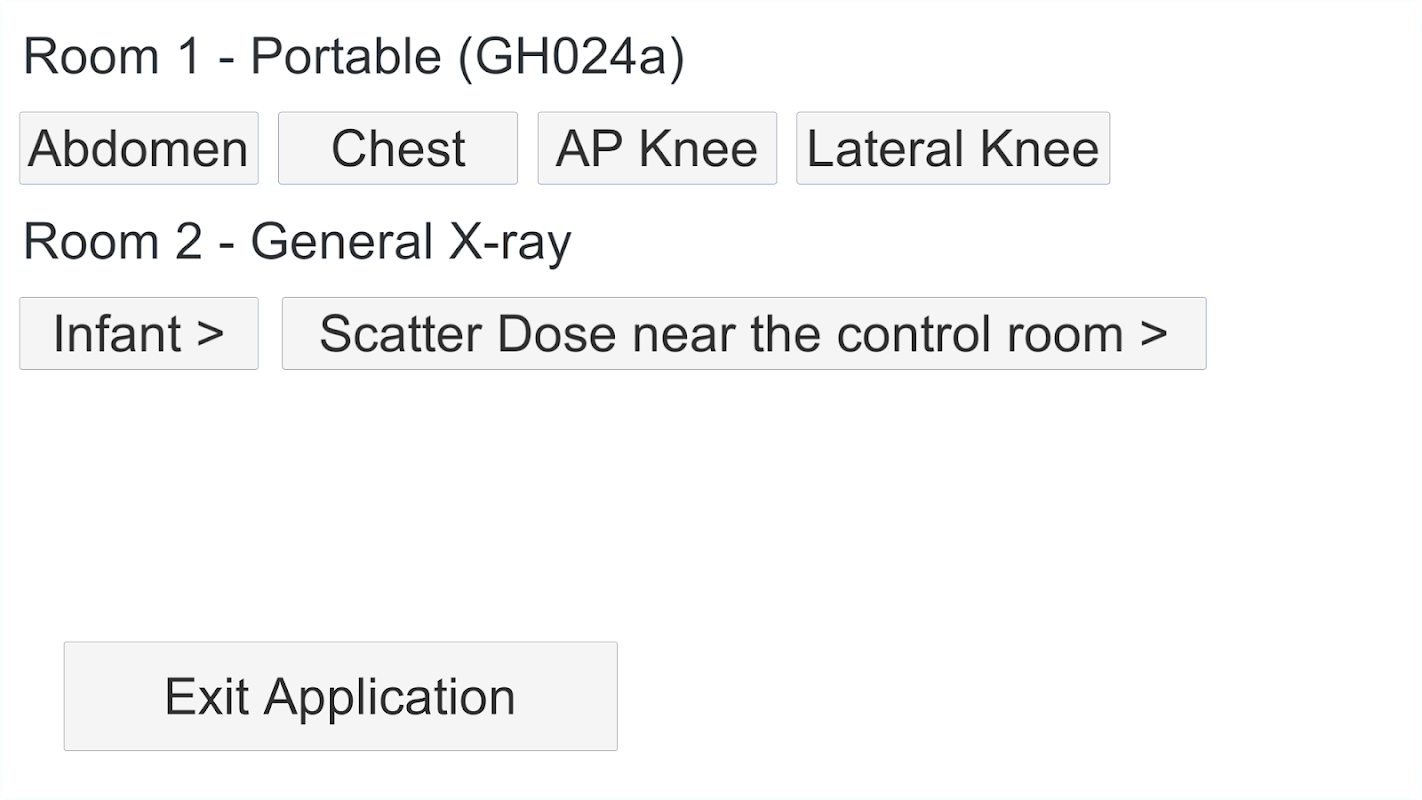1422x800 pixels.
Task: Open Scatter Dose near the control room
Action: tap(743, 333)
